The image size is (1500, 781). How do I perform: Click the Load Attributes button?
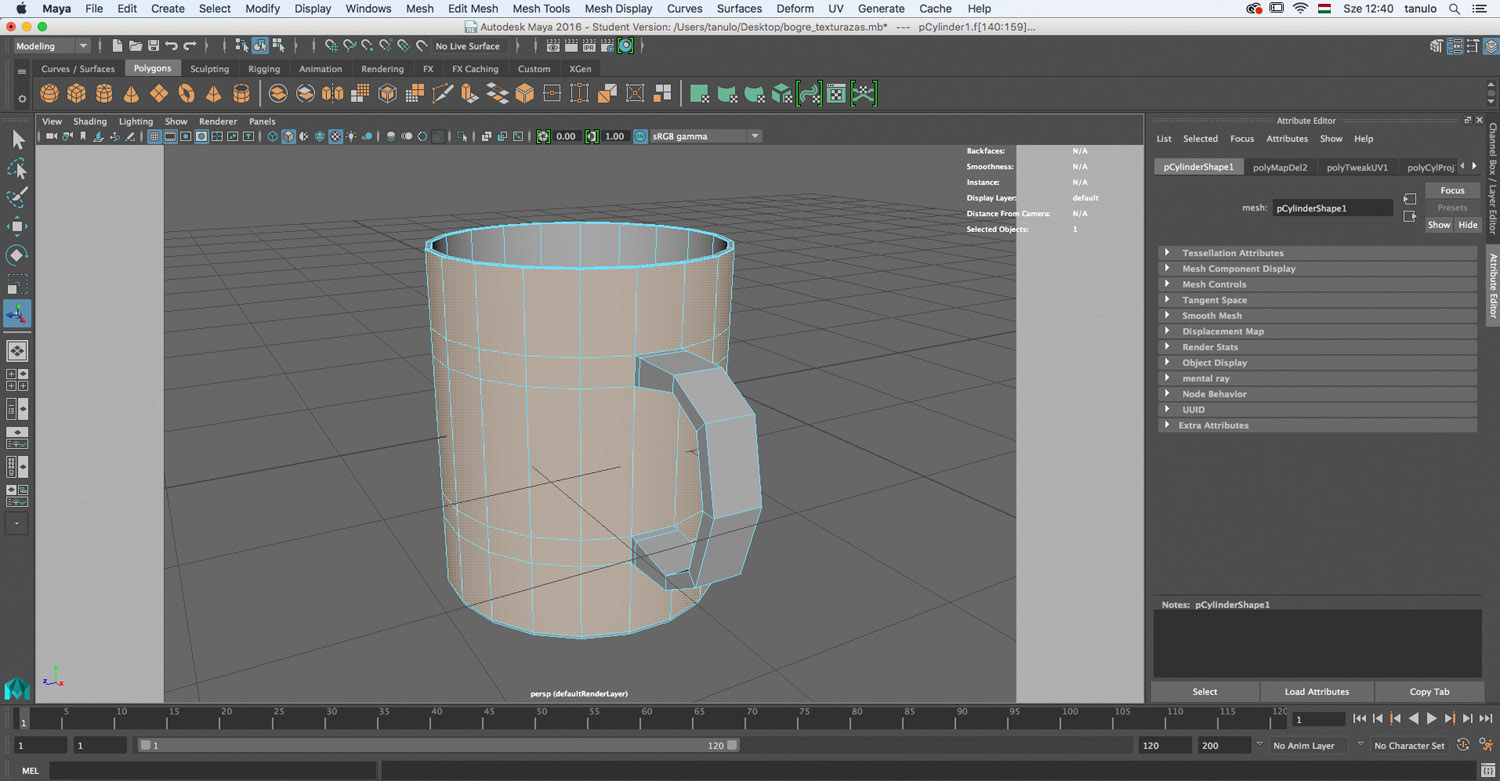tap(1316, 692)
